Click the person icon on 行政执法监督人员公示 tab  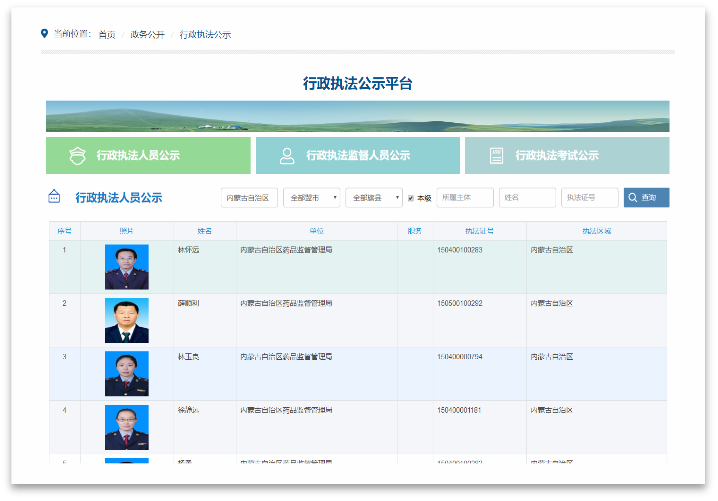click(287, 156)
